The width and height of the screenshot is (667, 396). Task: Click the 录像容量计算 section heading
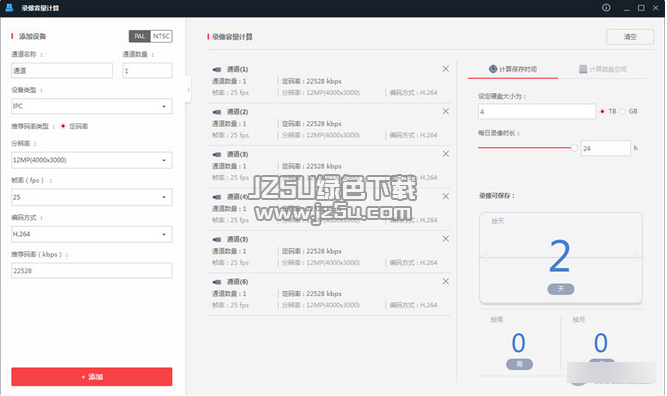coord(232,37)
